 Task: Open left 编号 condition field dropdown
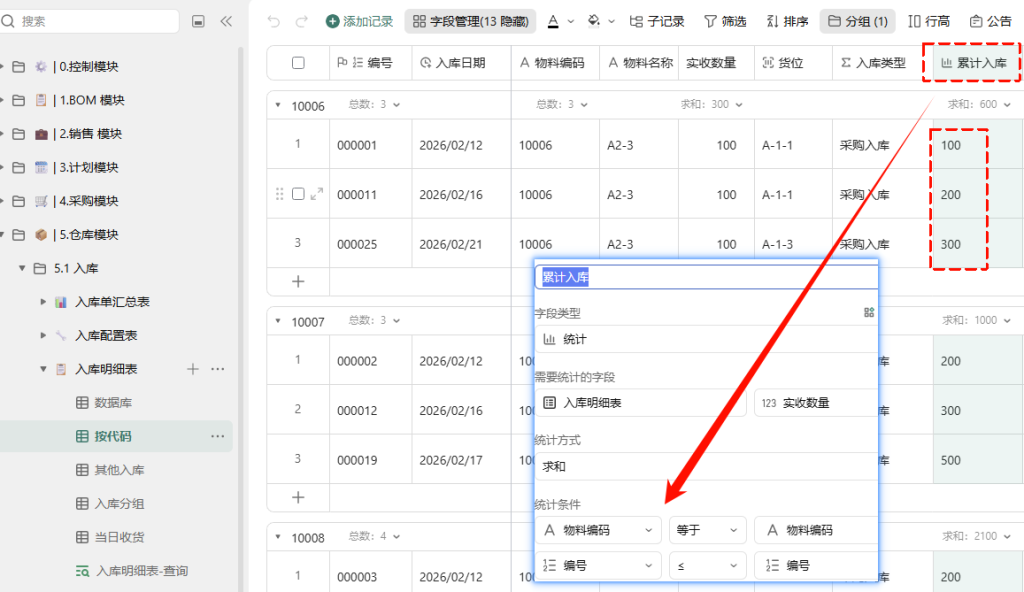coord(598,565)
